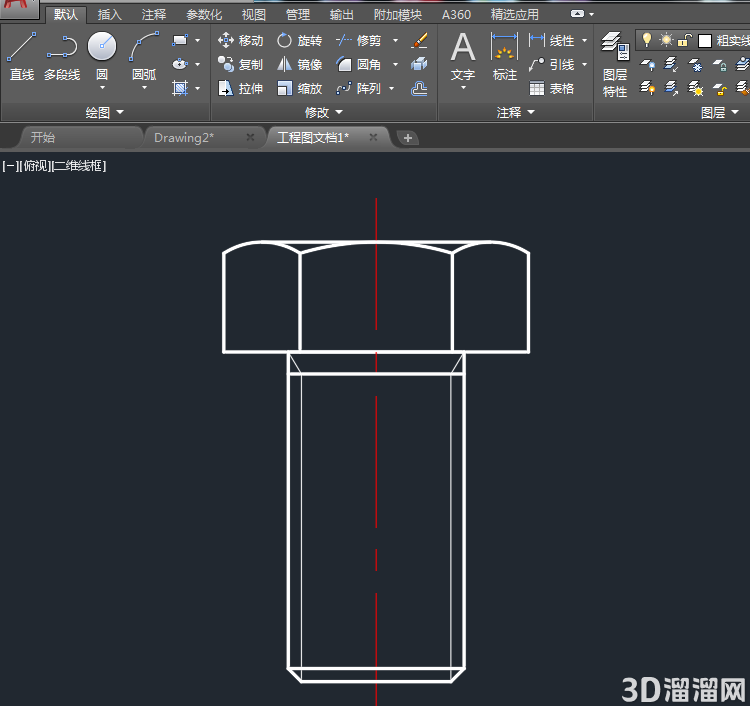Open the Featured Apps (精选应用) tab

pos(515,15)
